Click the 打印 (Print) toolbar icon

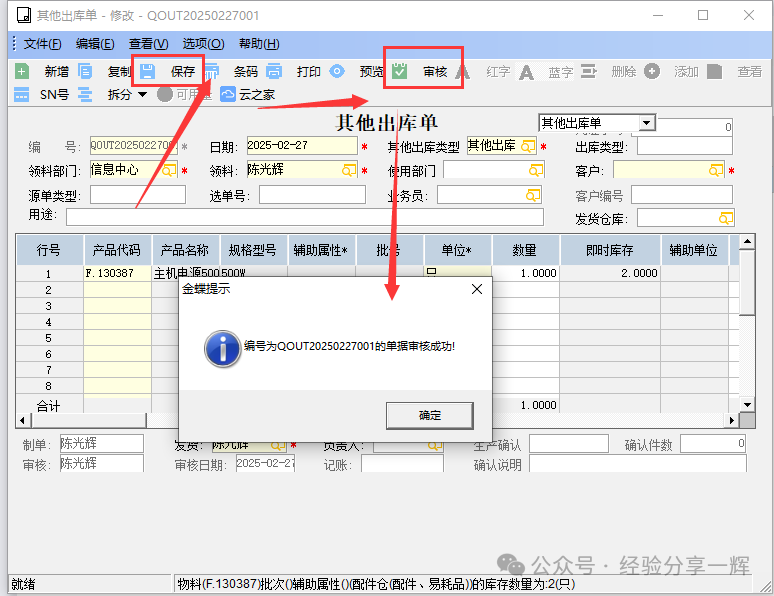coord(274,71)
